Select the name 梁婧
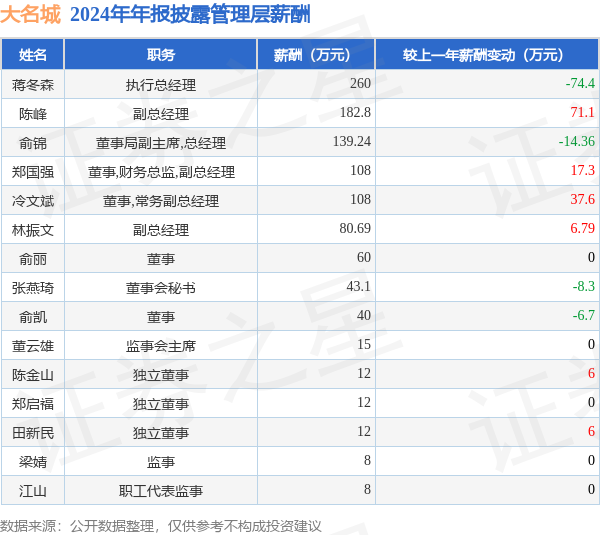Image resolution: width=600 pixels, height=535 pixels. [x=33, y=462]
